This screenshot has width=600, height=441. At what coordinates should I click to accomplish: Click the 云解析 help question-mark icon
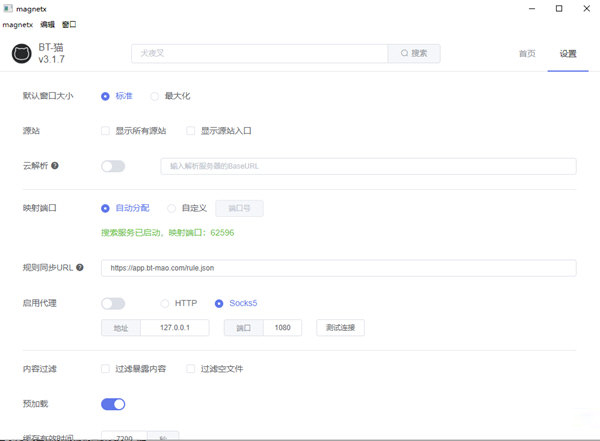[55, 166]
